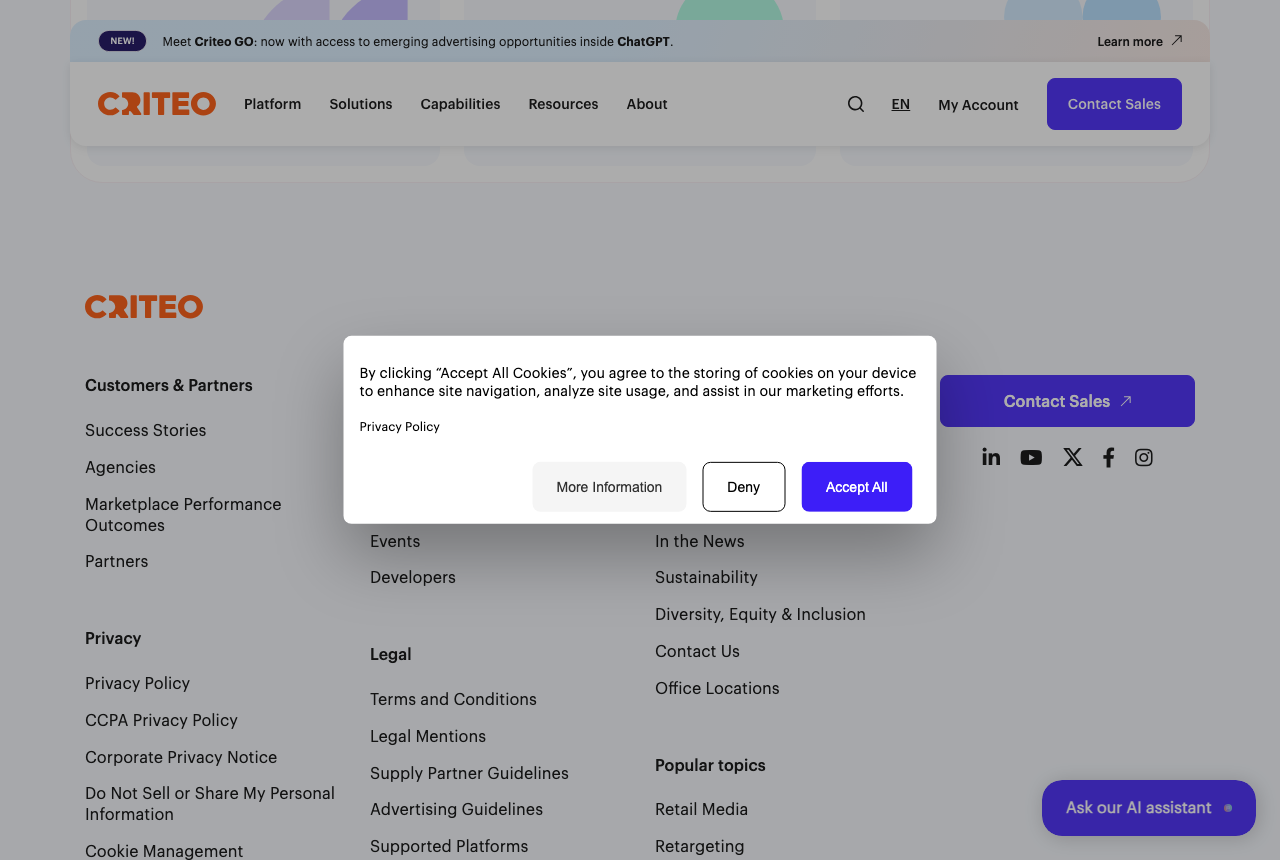Open the Capabilities menu item

tap(460, 104)
